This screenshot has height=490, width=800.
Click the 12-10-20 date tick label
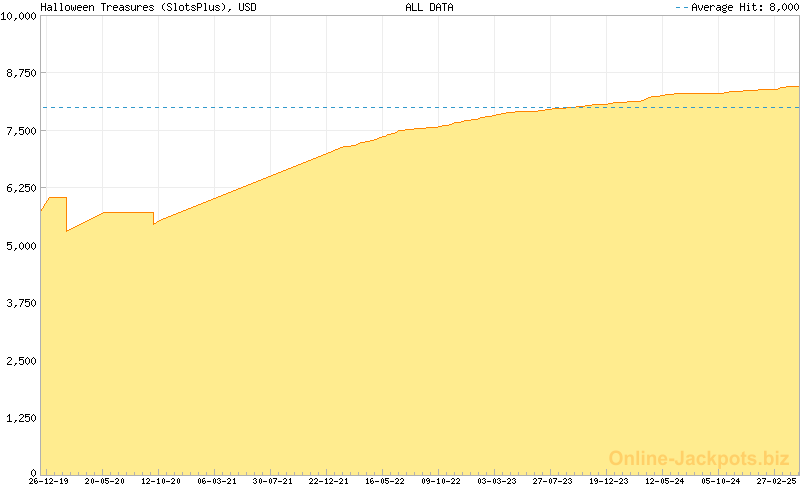click(160, 481)
